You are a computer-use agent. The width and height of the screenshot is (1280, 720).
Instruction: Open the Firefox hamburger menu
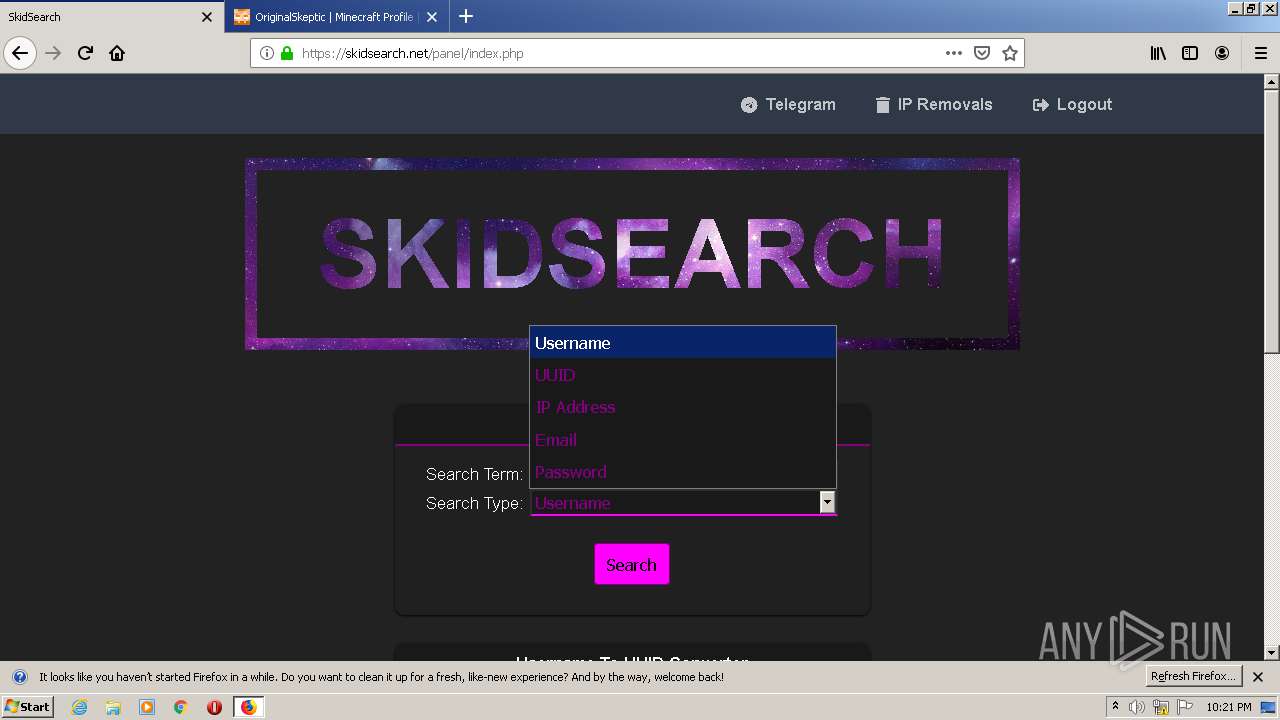coord(1260,53)
